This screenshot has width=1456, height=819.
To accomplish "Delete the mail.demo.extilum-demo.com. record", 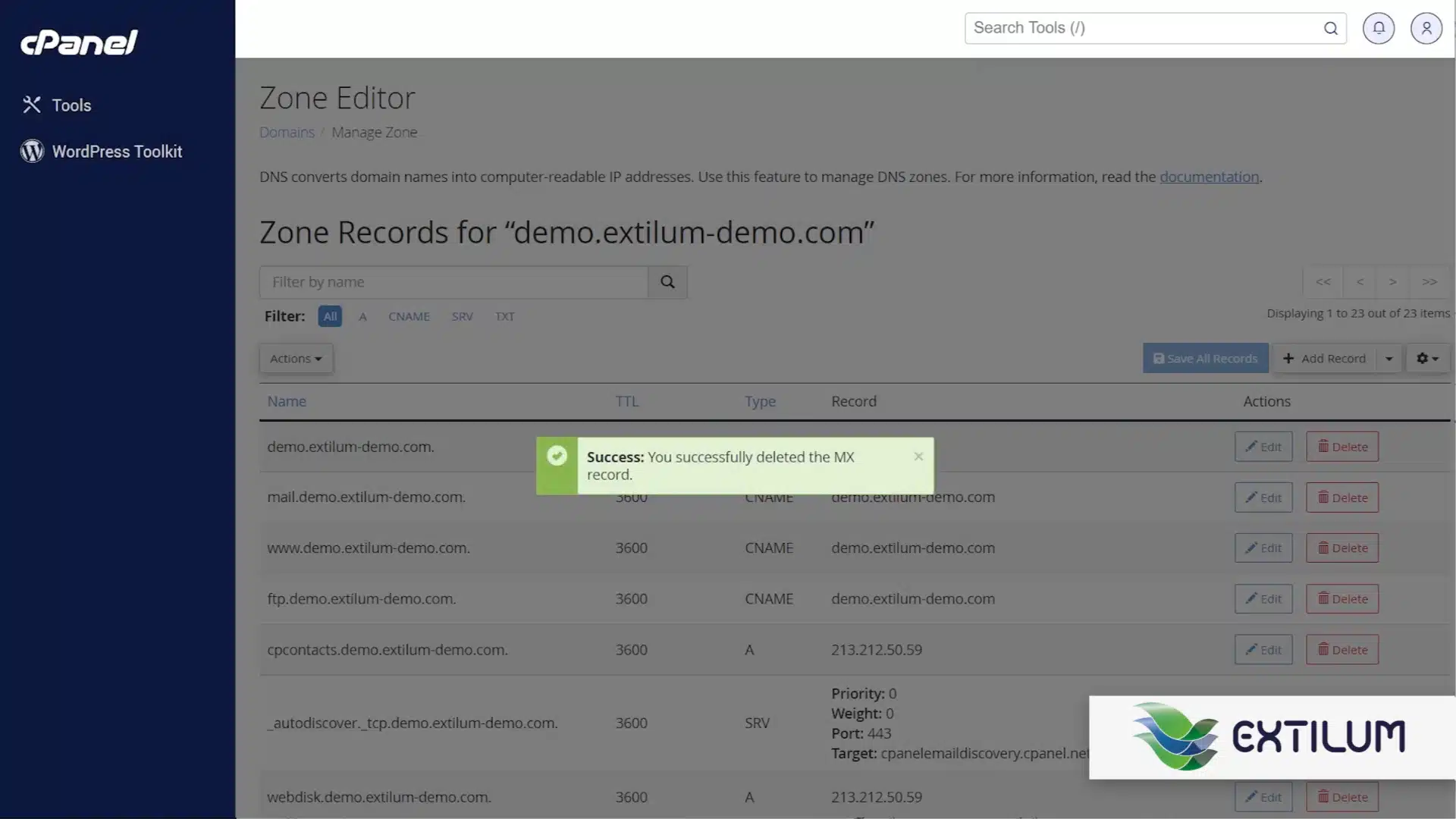I will pyautogui.click(x=1342, y=497).
